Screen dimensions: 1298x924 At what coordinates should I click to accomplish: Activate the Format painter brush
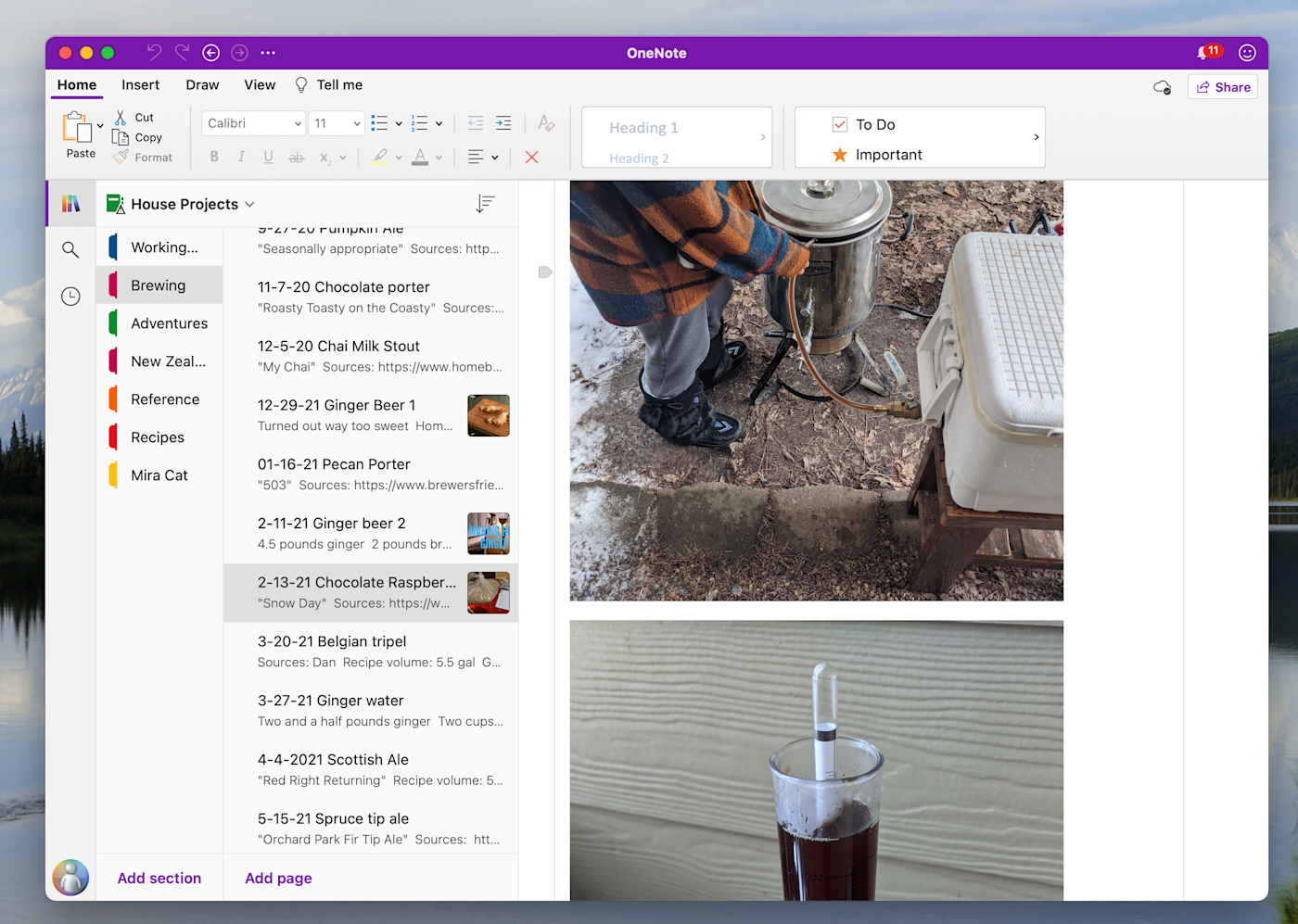click(121, 158)
